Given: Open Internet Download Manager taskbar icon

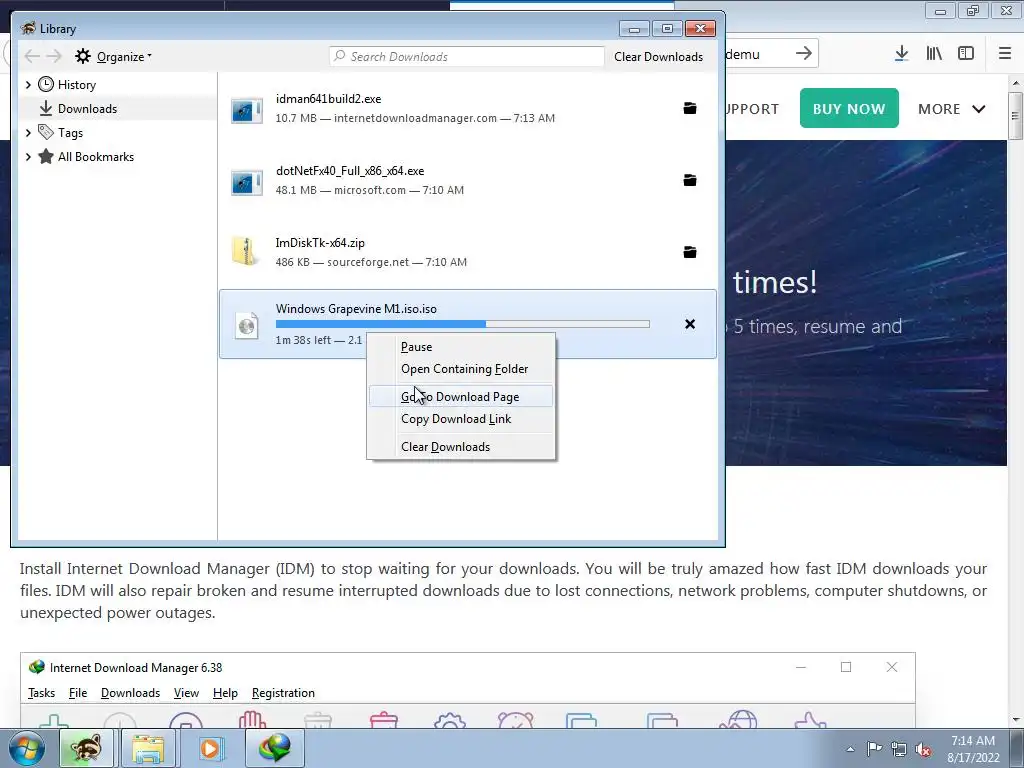Looking at the screenshot, I should pos(274,748).
